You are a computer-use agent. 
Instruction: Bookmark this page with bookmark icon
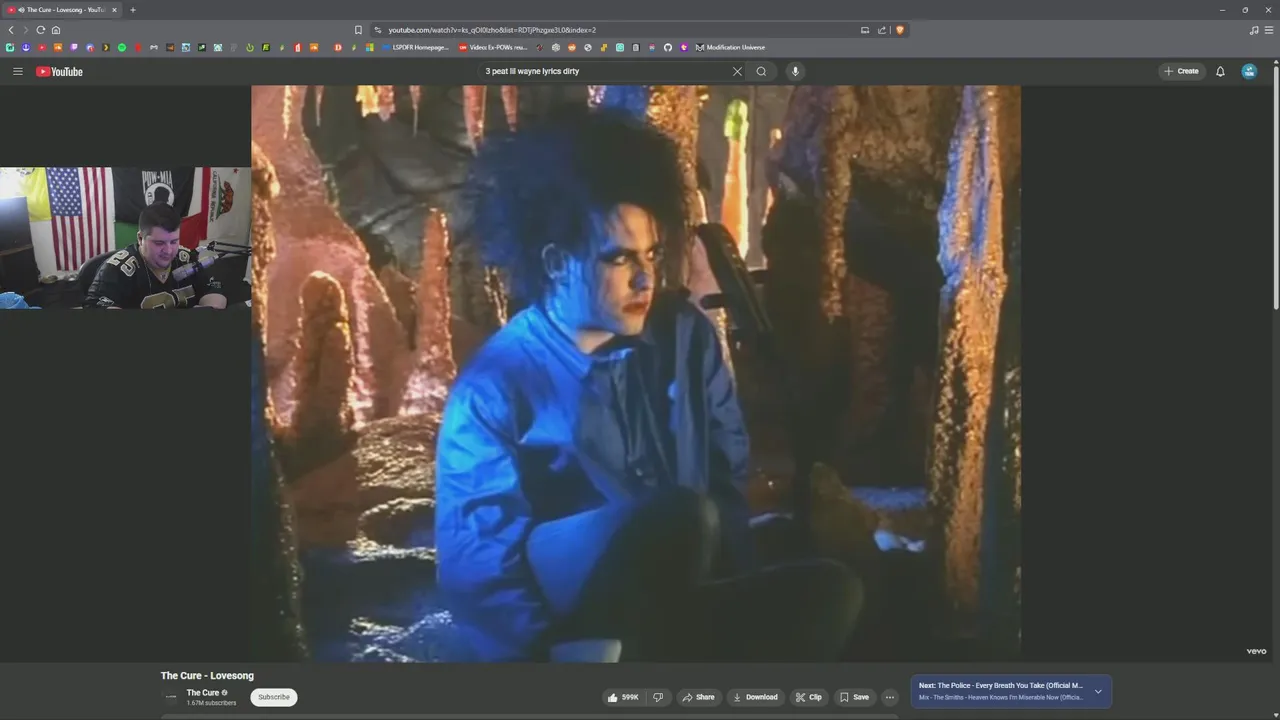(x=358, y=30)
